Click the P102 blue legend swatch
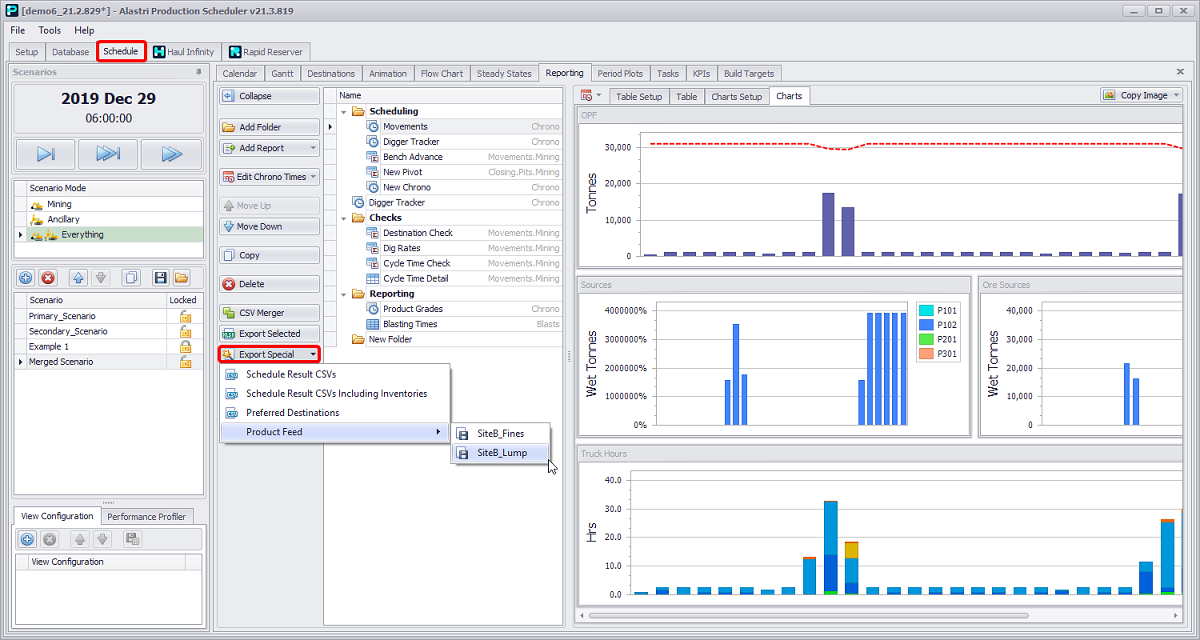 point(925,325)
